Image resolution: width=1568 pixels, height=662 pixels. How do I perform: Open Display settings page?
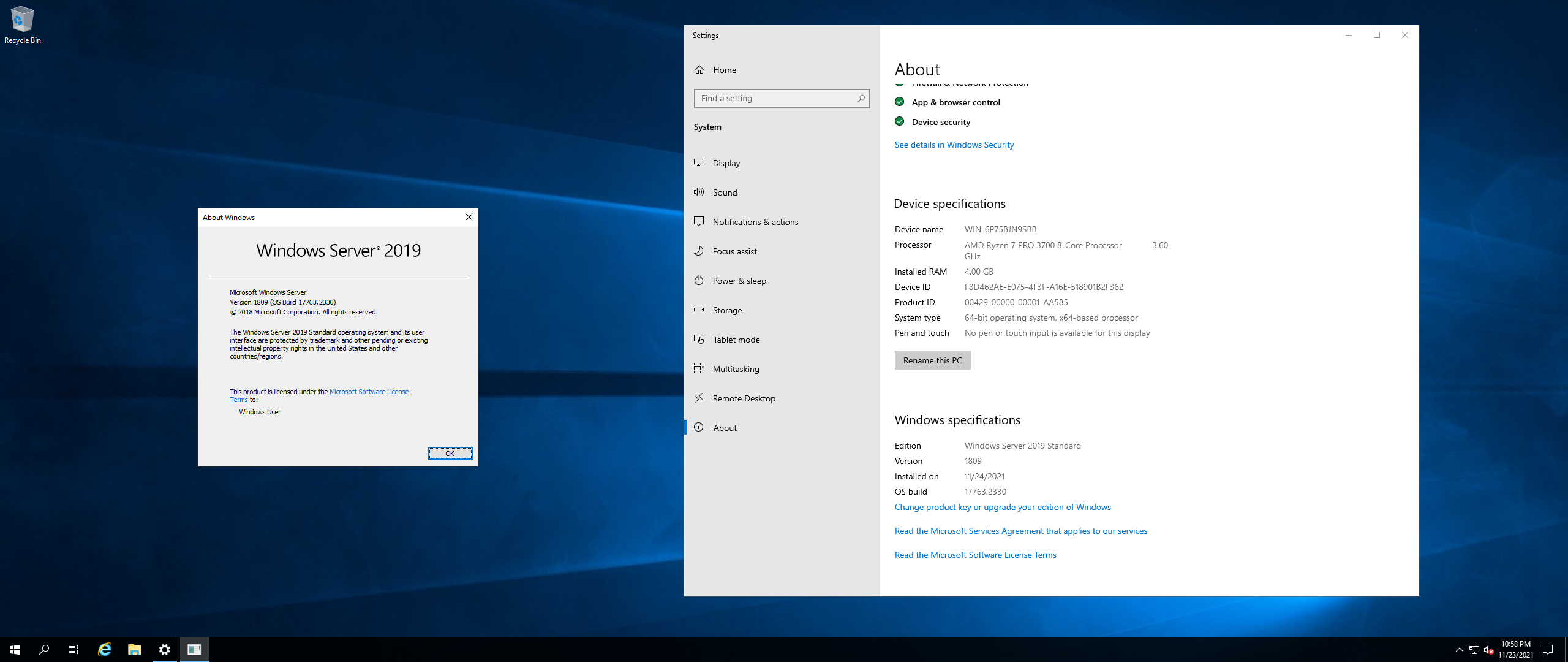click(782, 163)
